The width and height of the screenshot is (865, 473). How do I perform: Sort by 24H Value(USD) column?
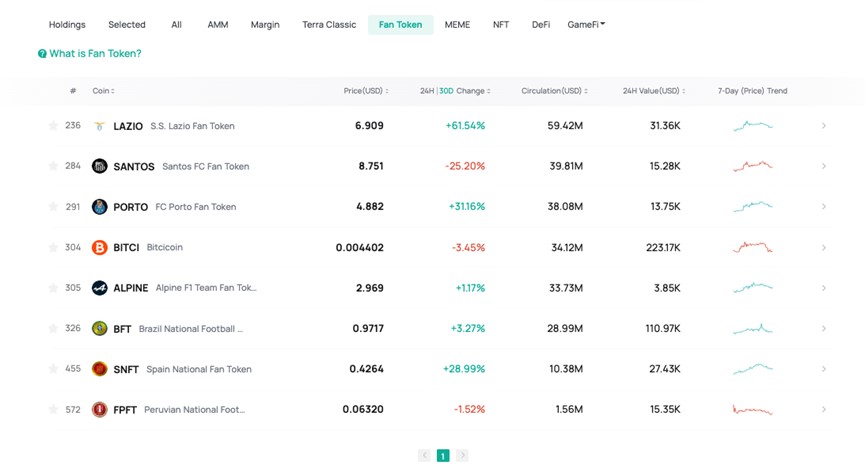(x=654, y=91)
